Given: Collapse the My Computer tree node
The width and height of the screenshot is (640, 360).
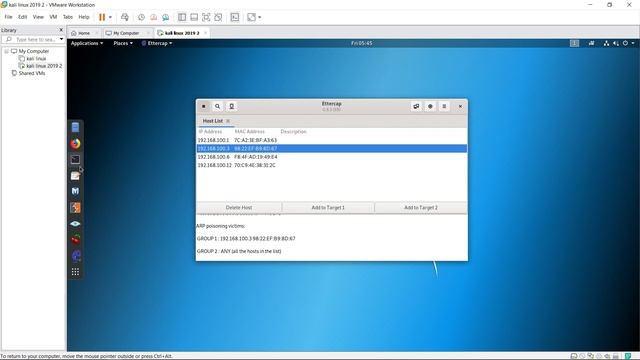Looking at the screenshot, I should click(x=7, y=51).
